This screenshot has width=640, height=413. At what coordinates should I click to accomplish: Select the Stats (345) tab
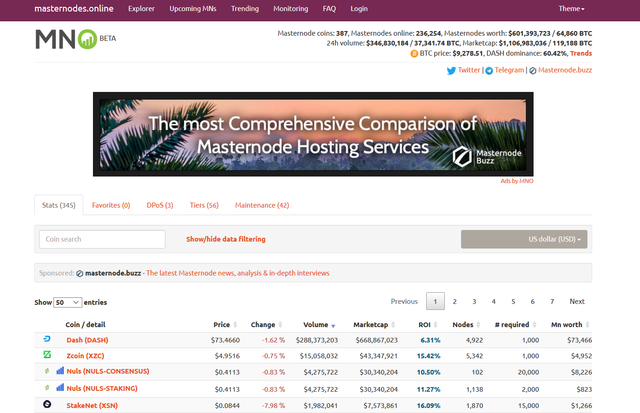(x=59, y=205)
